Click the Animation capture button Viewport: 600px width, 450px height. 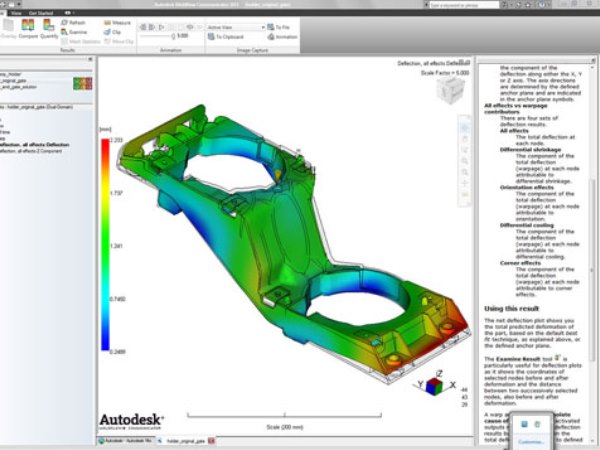283,37
